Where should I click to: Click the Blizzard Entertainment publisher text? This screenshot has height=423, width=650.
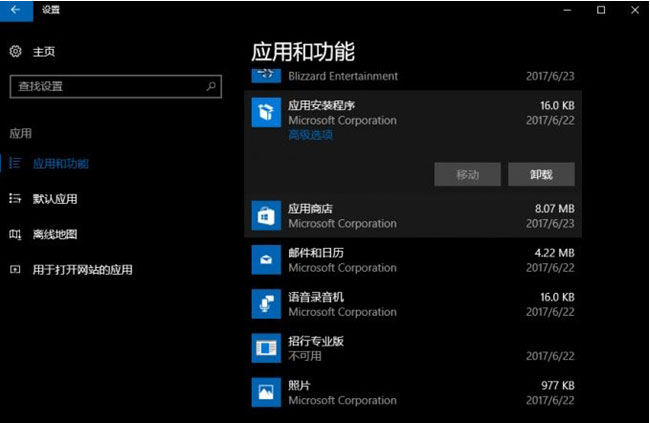coord(343,76)
